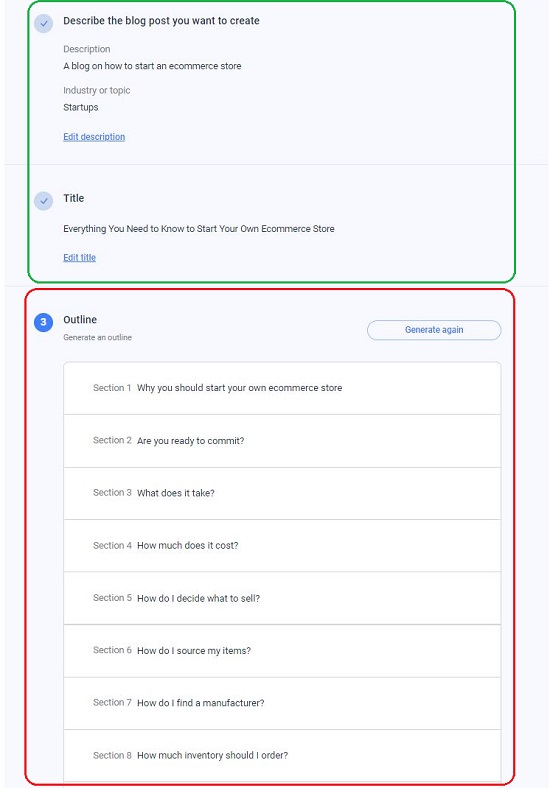The height and width of the screenshot is (788, 550).
Task: Select Section 2 Are you ready to commit
Action: coord(282,441)
